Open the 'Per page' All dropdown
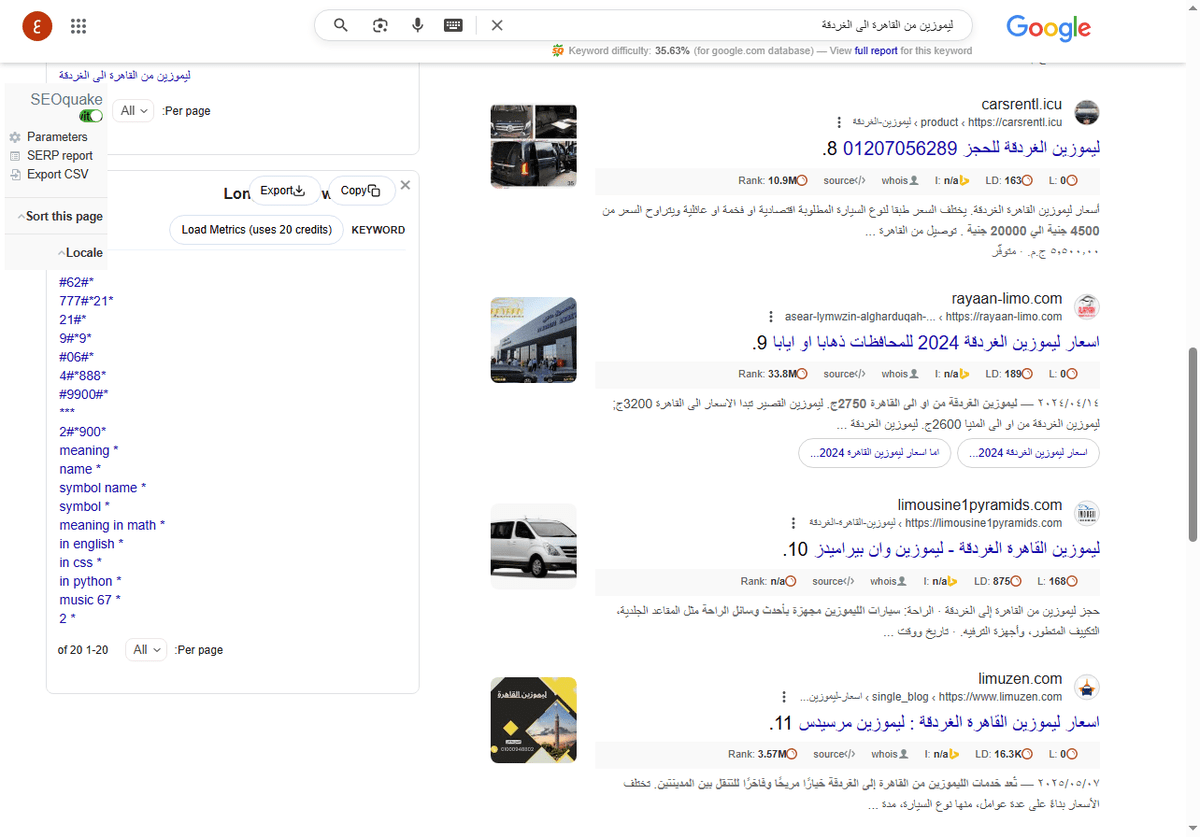The height and width of the screenshot is (837, 1200). point(134,110)
